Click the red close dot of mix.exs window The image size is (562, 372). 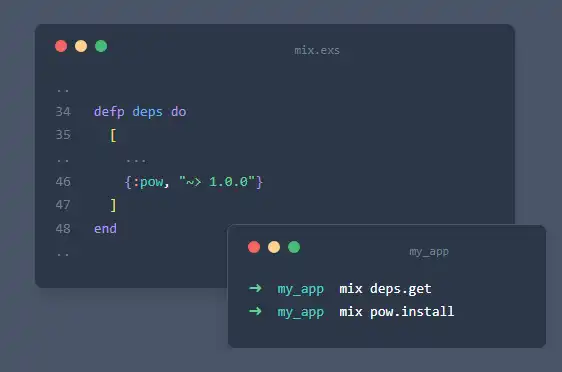(x=61, y=46)
